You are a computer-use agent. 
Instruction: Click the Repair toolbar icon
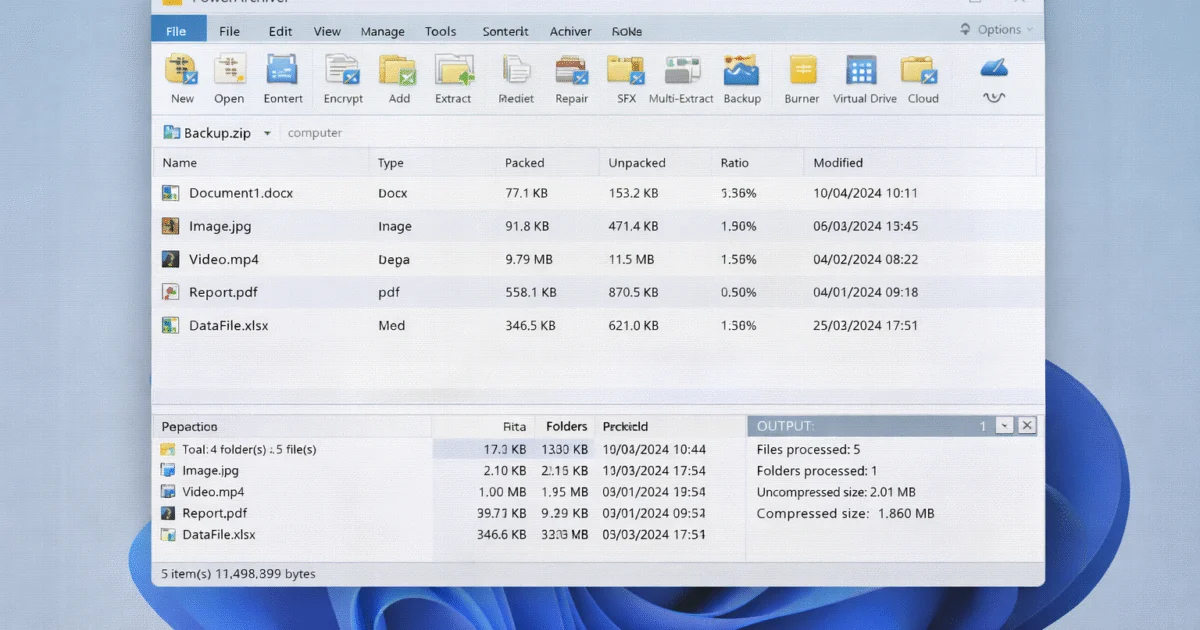click(571, 70)
